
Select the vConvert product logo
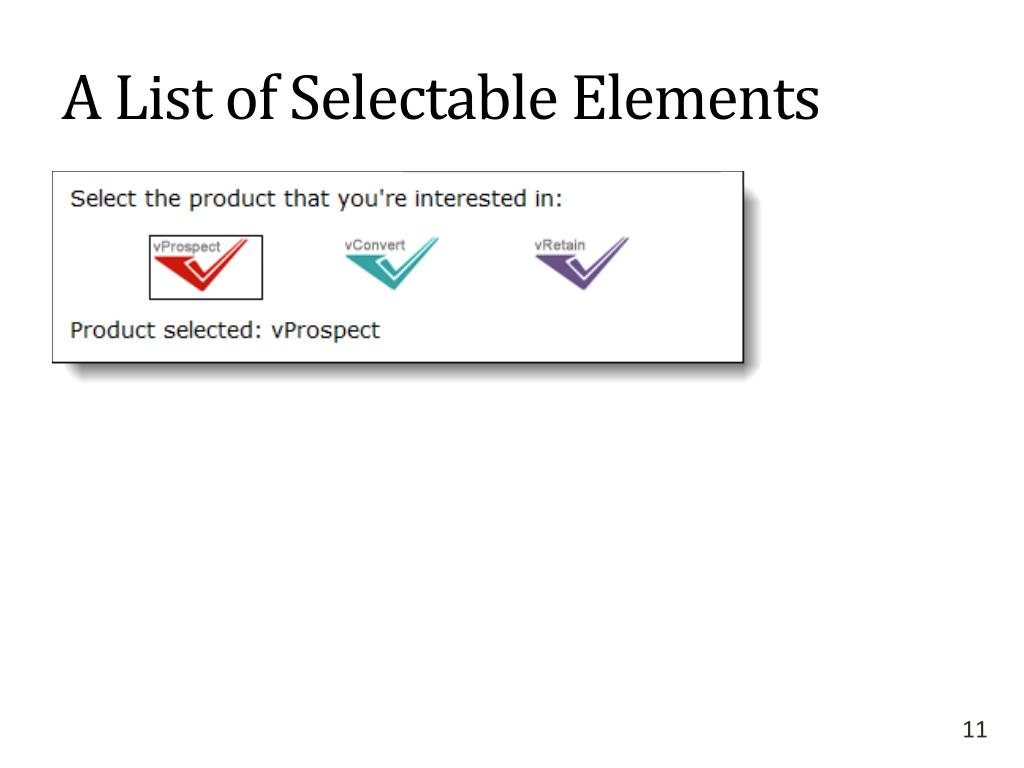[391, 263]
